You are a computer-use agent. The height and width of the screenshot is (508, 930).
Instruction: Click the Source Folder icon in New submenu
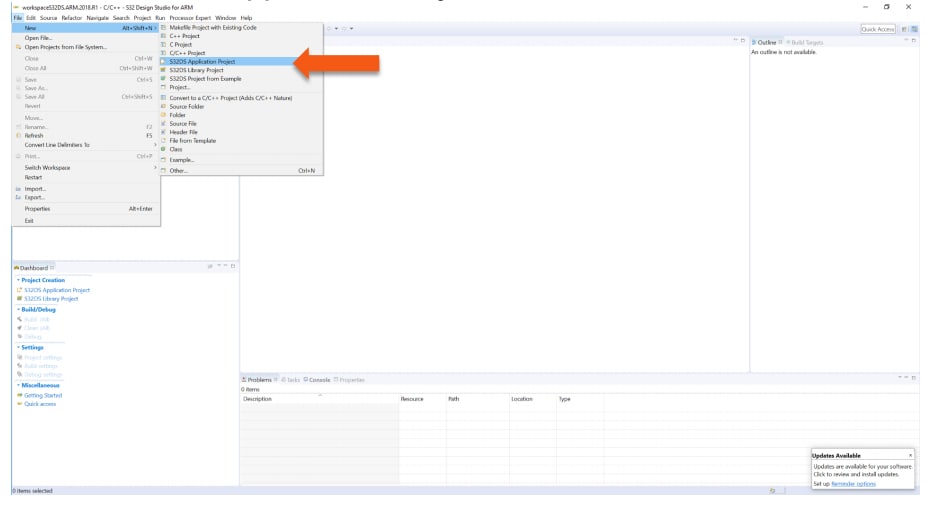click(x=164, y=106)
